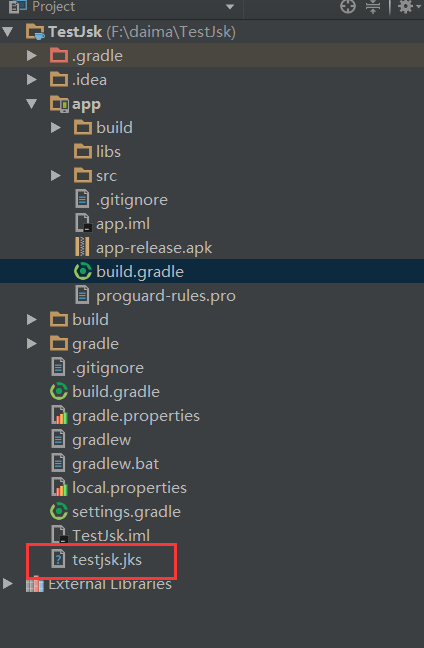Select app-release.apk file
Image resolution: width=424 pixels, height=648 pixels.
[154, 248]
